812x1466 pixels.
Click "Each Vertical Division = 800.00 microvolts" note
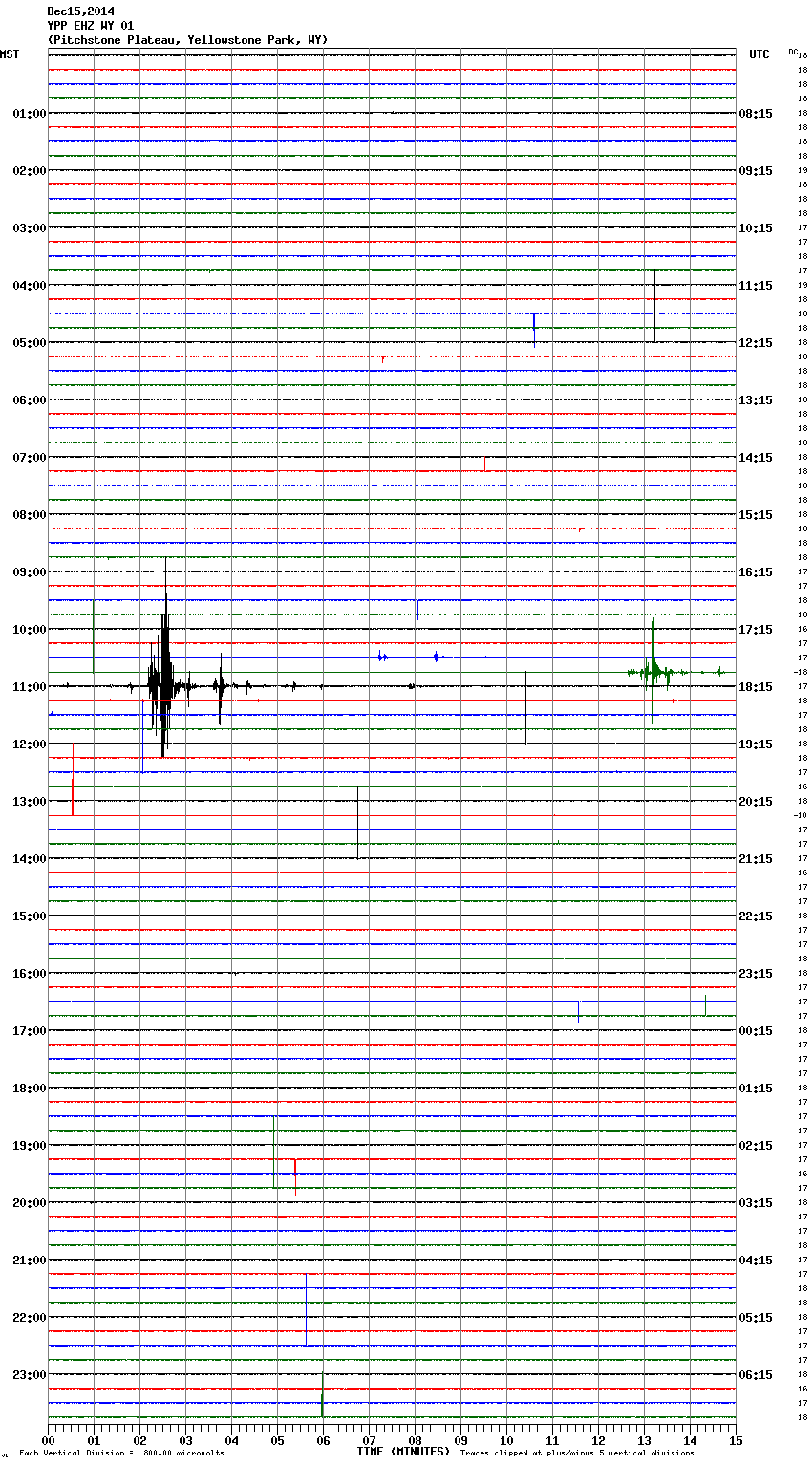[121, 1454]
